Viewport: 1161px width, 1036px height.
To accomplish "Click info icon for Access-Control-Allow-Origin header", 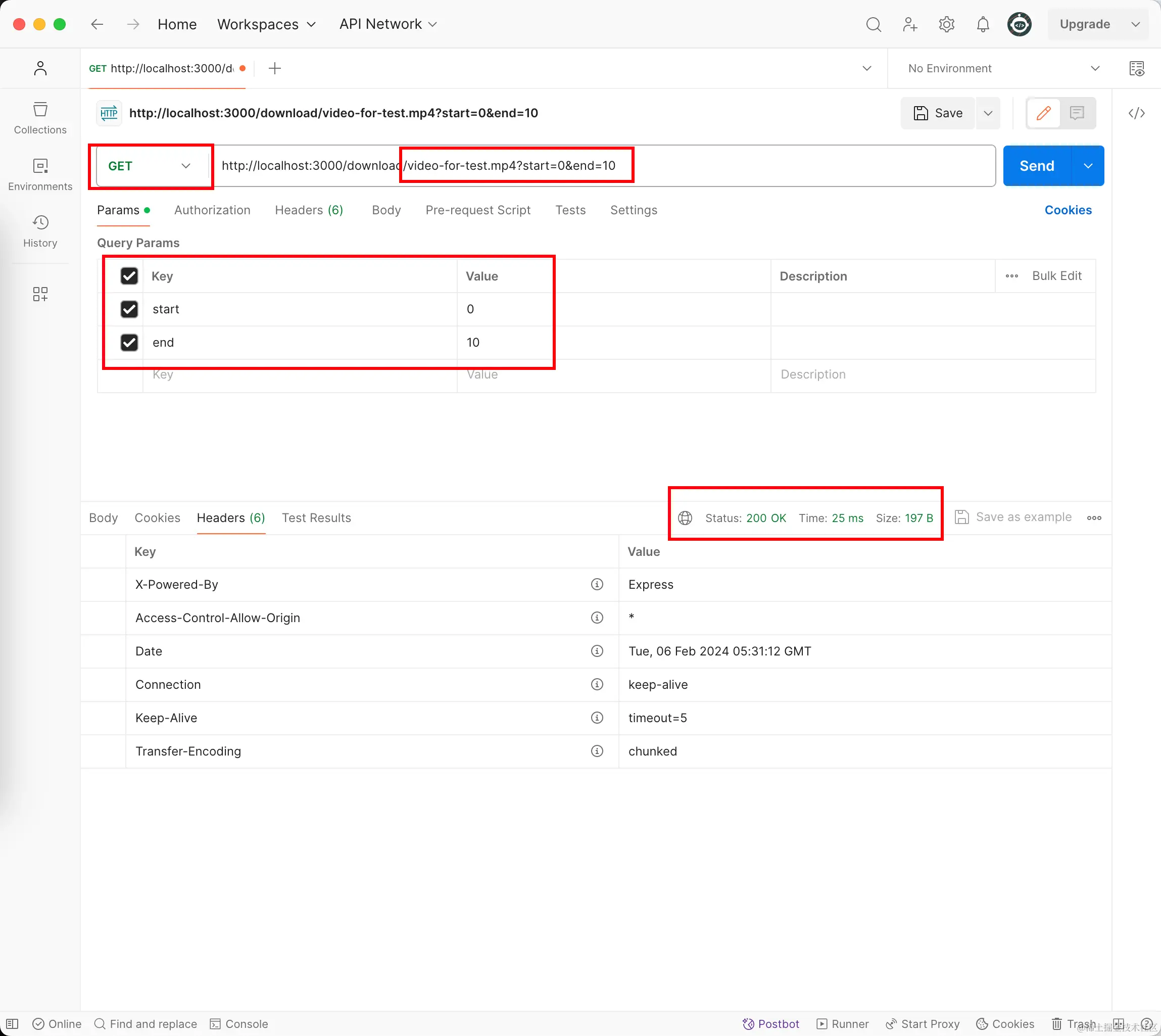I will (597, 618).
